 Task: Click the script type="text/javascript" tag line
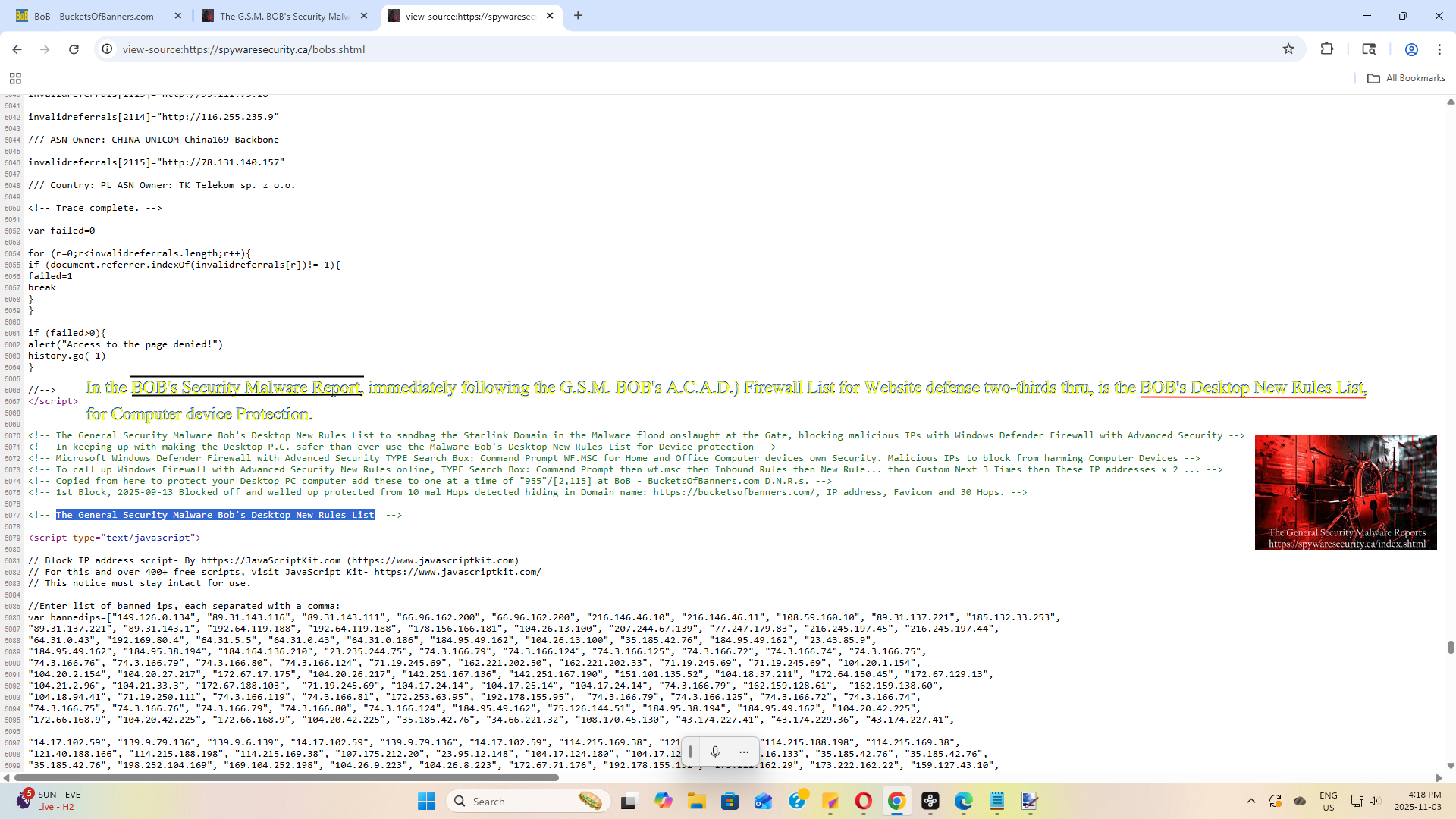[115, 538]
